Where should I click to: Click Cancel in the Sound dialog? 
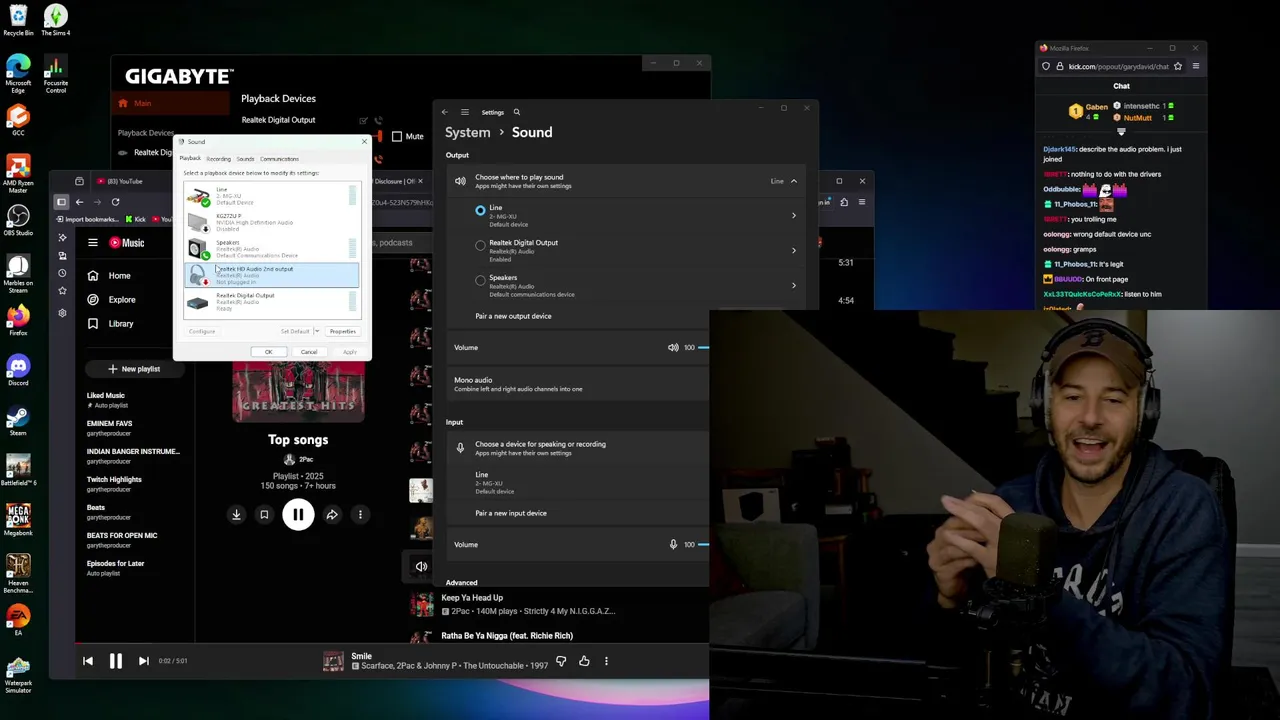pyautogui.click(x=309, y=352)
